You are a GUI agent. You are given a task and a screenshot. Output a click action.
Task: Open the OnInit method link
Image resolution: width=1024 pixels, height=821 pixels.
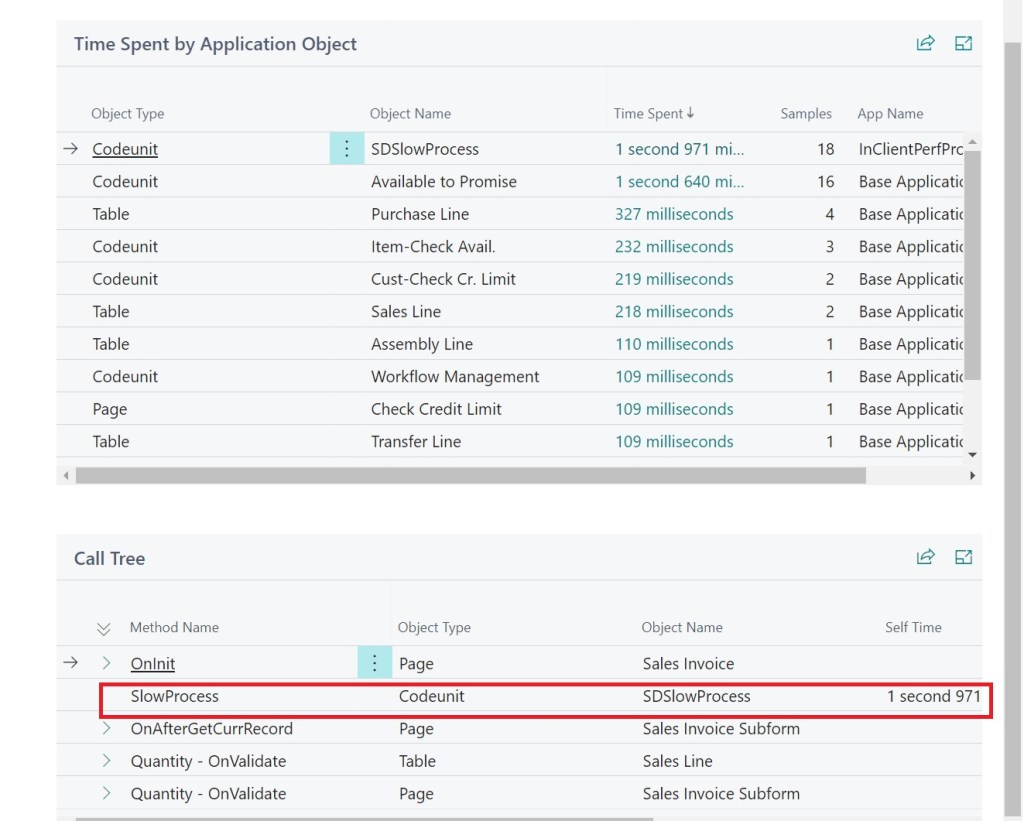[153, 663]
